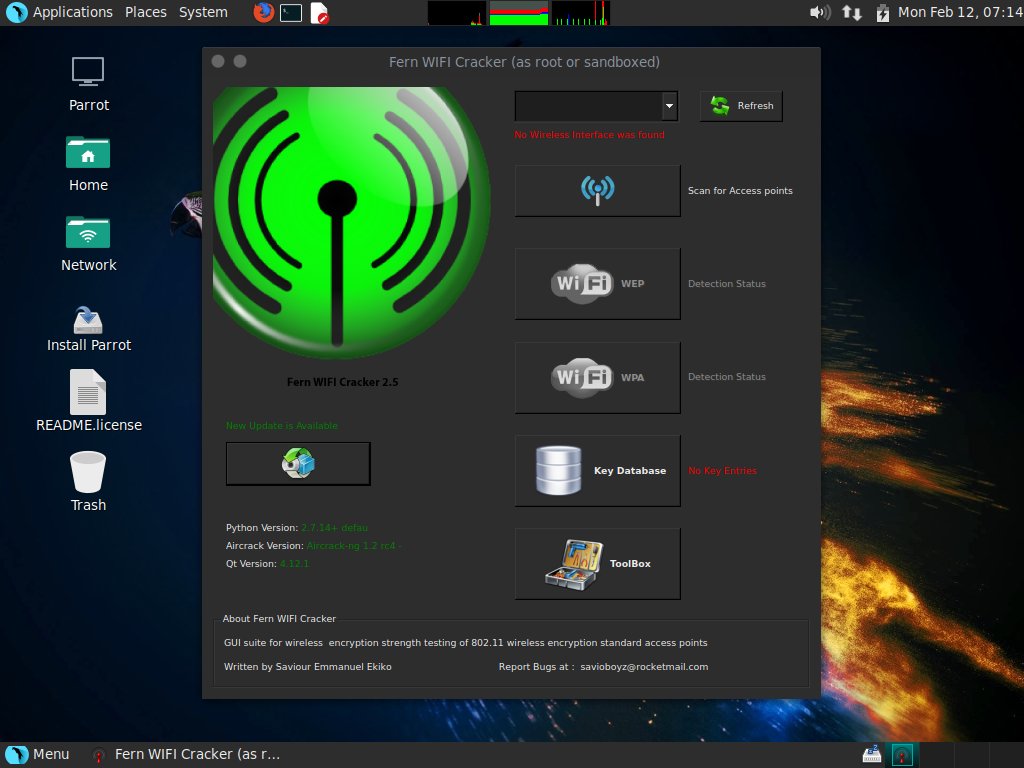
Task: Open the ToolBox
Action: click(598, 564)
